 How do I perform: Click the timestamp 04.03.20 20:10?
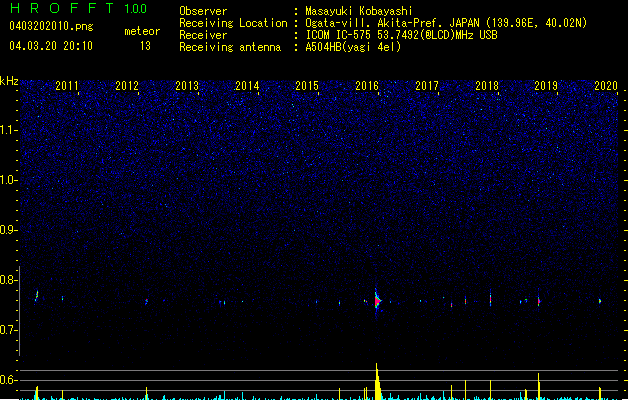(51, 46)
